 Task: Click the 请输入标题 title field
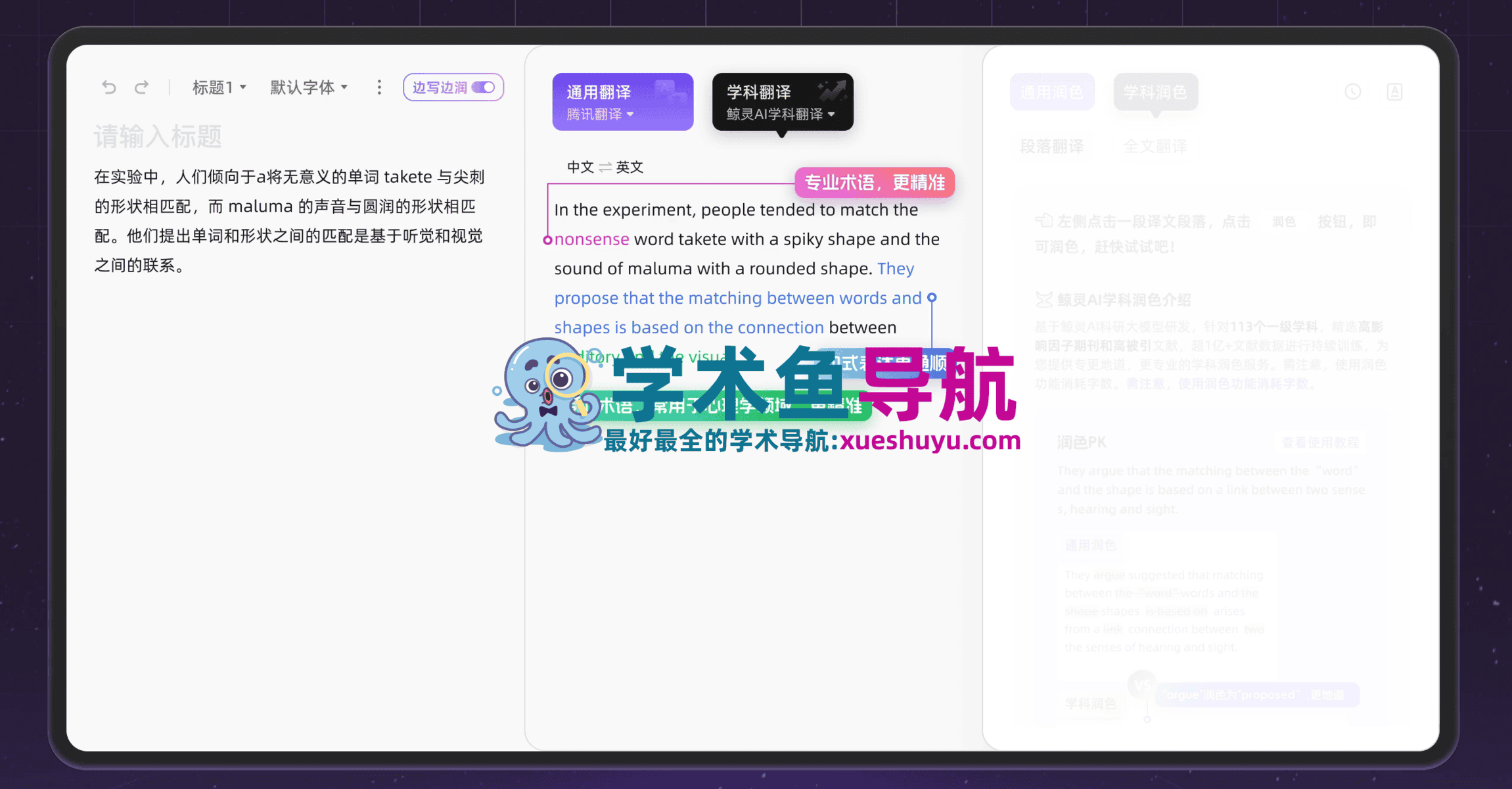(x=158, y=137)
